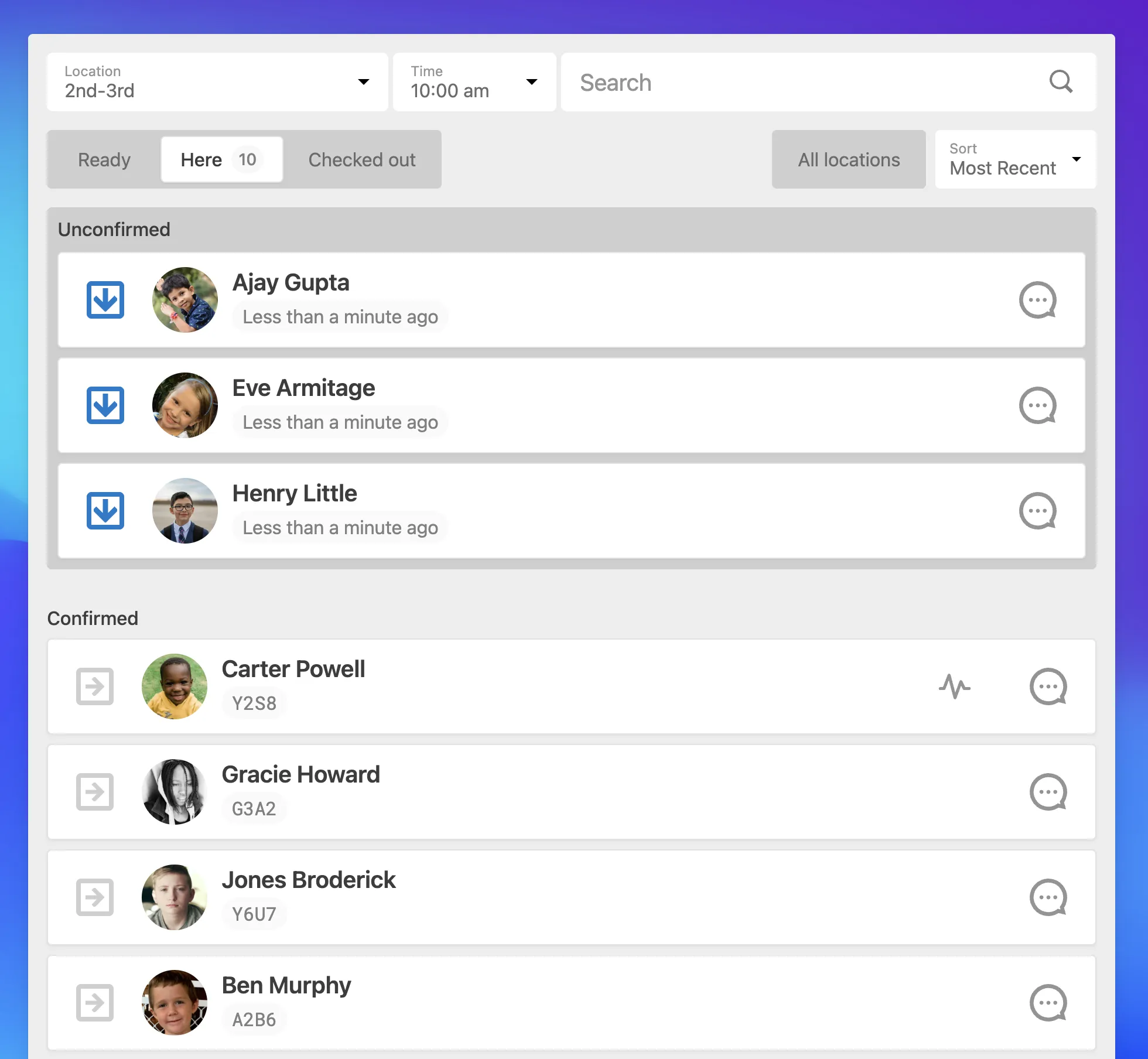Switch to the Checked out tab
The width and height of the screenshot is (1148, 1059).
pyautogui.click(x=361, y=159)
